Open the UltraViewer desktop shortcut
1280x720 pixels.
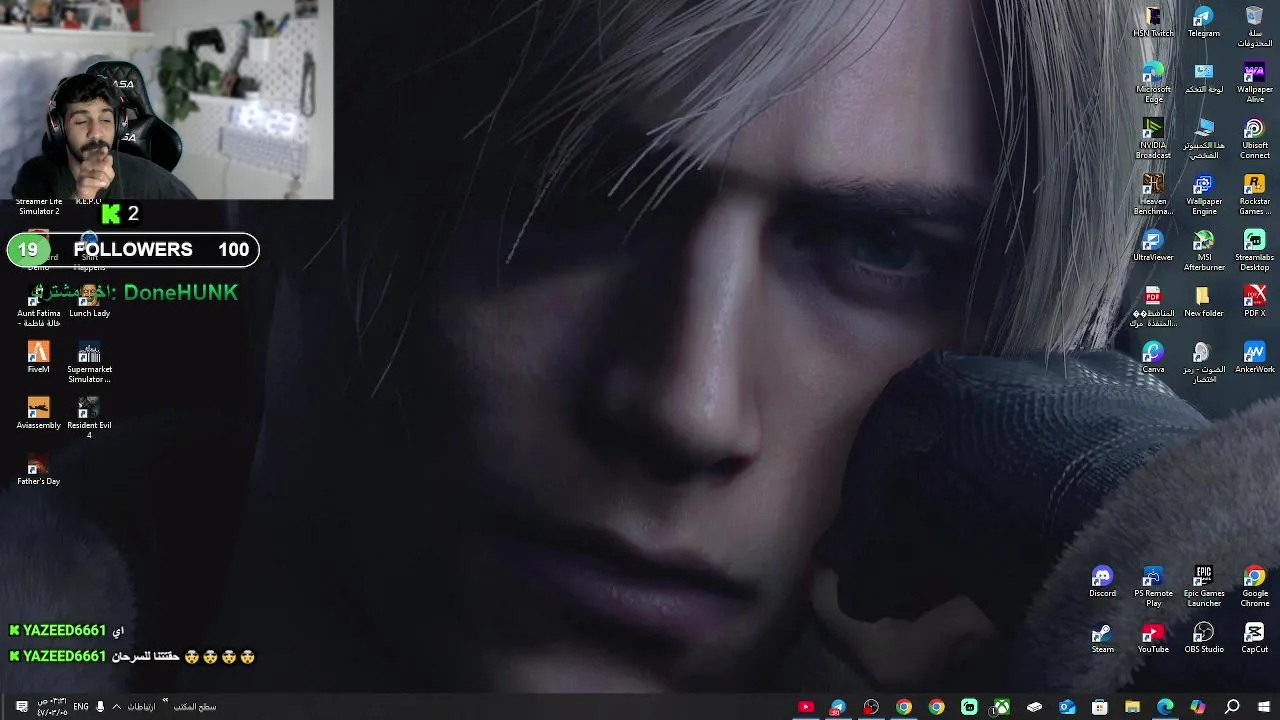pos(1153,246)
